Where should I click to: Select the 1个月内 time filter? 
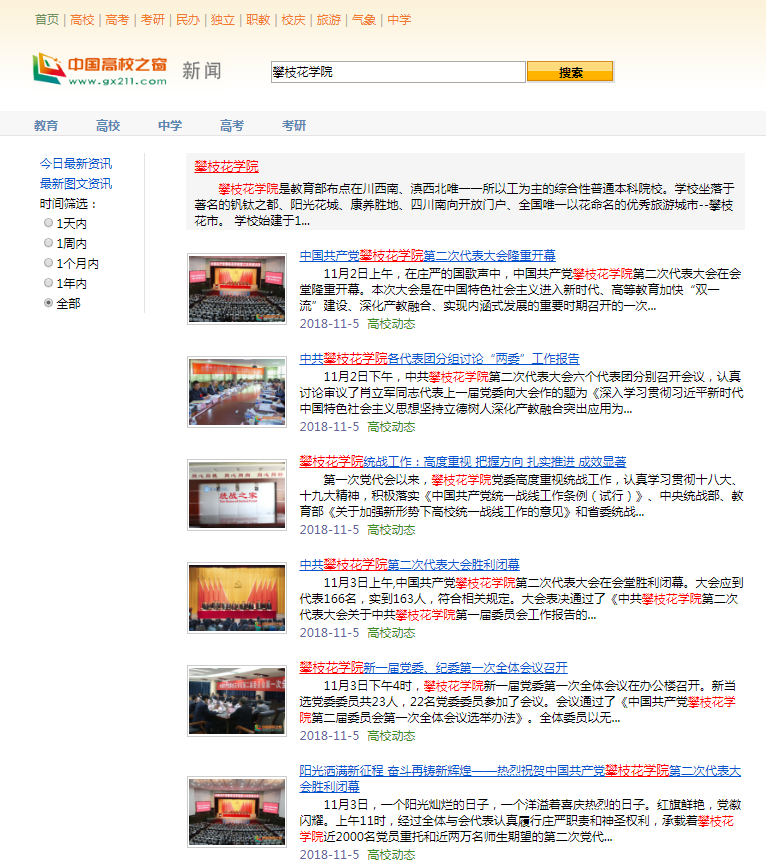[49, 263]
